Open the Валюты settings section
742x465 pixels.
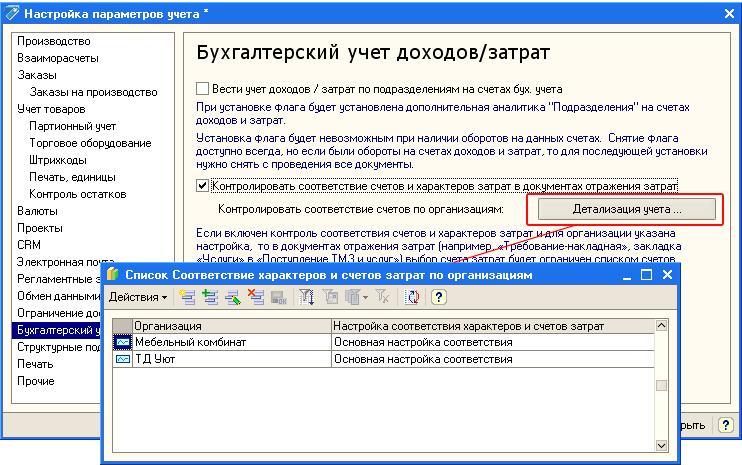[x=37, y=211]
